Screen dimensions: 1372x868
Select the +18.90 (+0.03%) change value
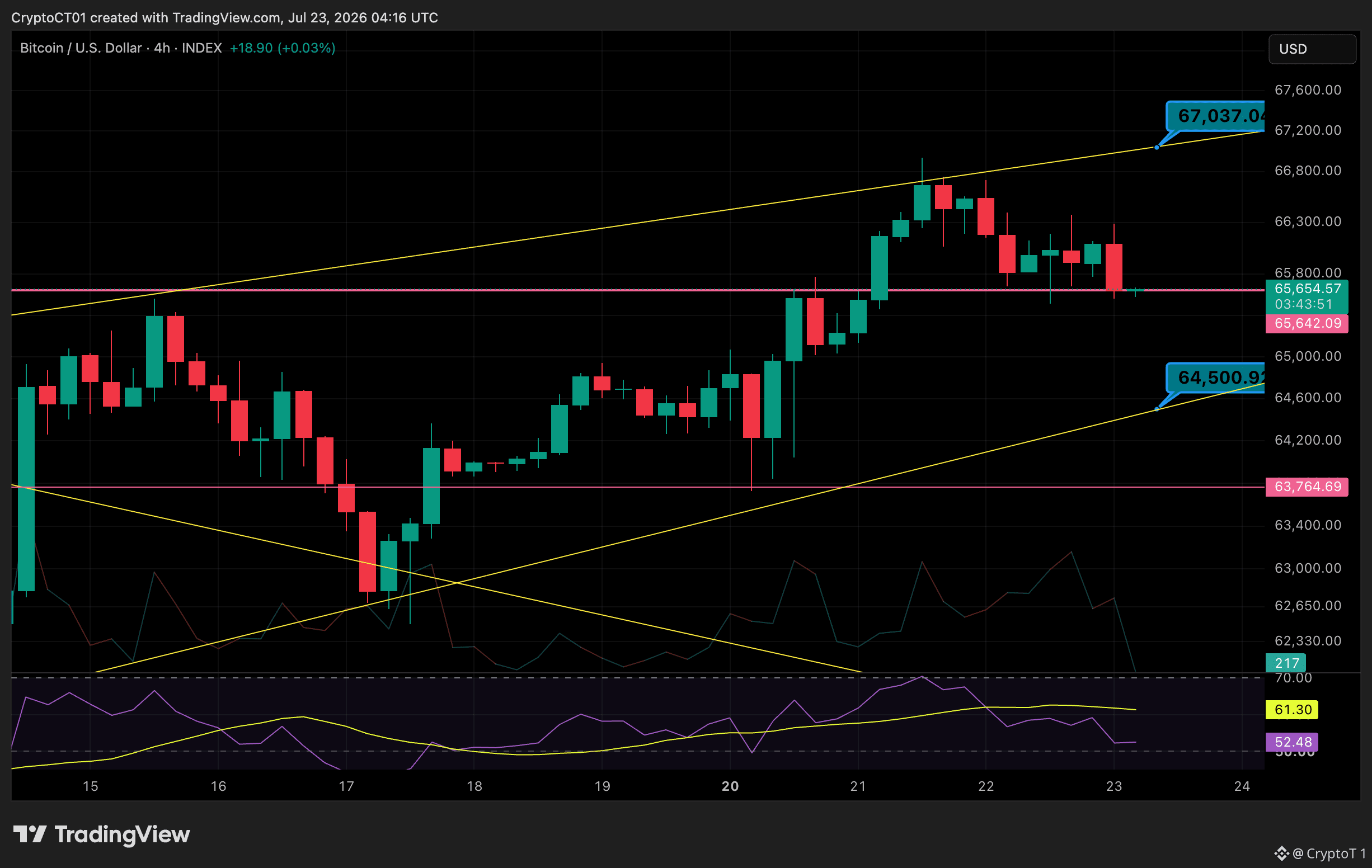283,48
